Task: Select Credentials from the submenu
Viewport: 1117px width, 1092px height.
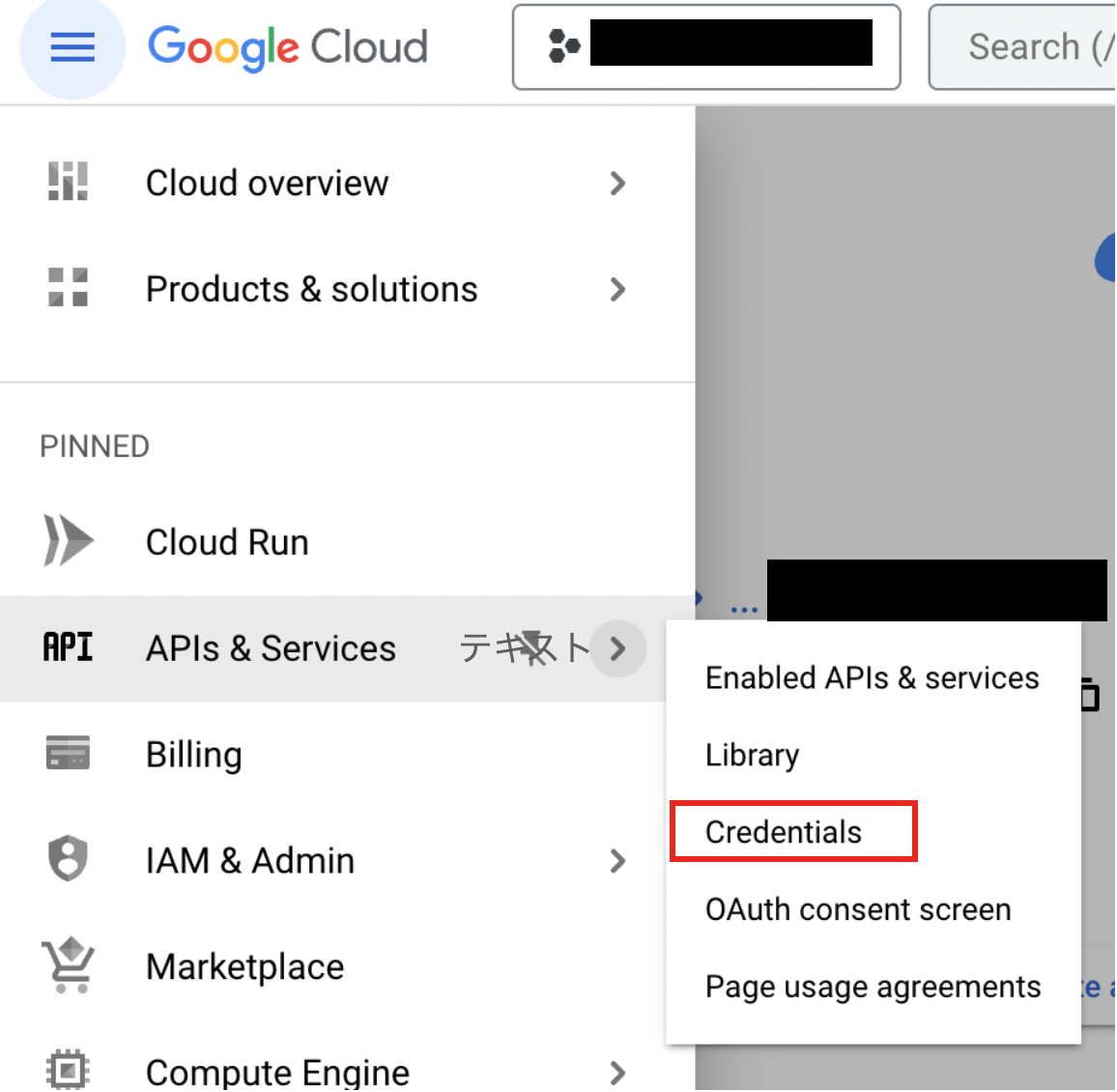Action: tap(784, 832)
